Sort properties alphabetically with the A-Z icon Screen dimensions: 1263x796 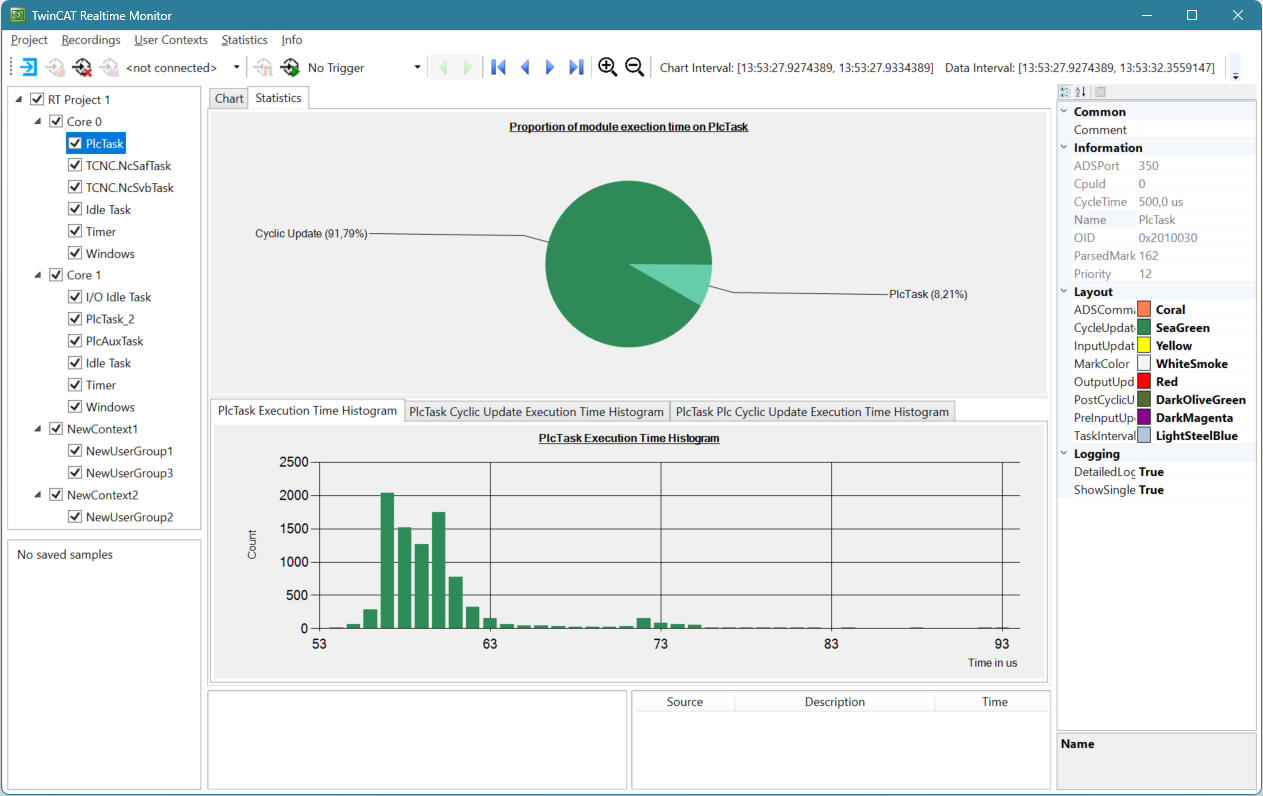[x=1080, y=92]
